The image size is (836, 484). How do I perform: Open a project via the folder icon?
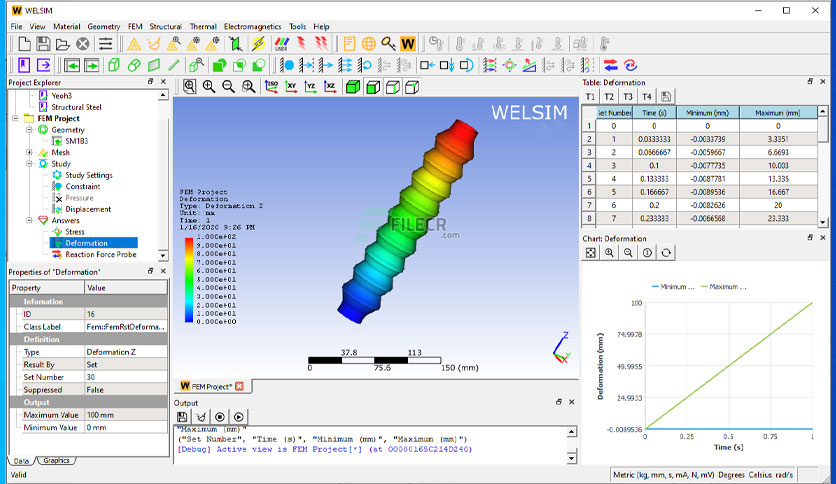pos(63,44)
